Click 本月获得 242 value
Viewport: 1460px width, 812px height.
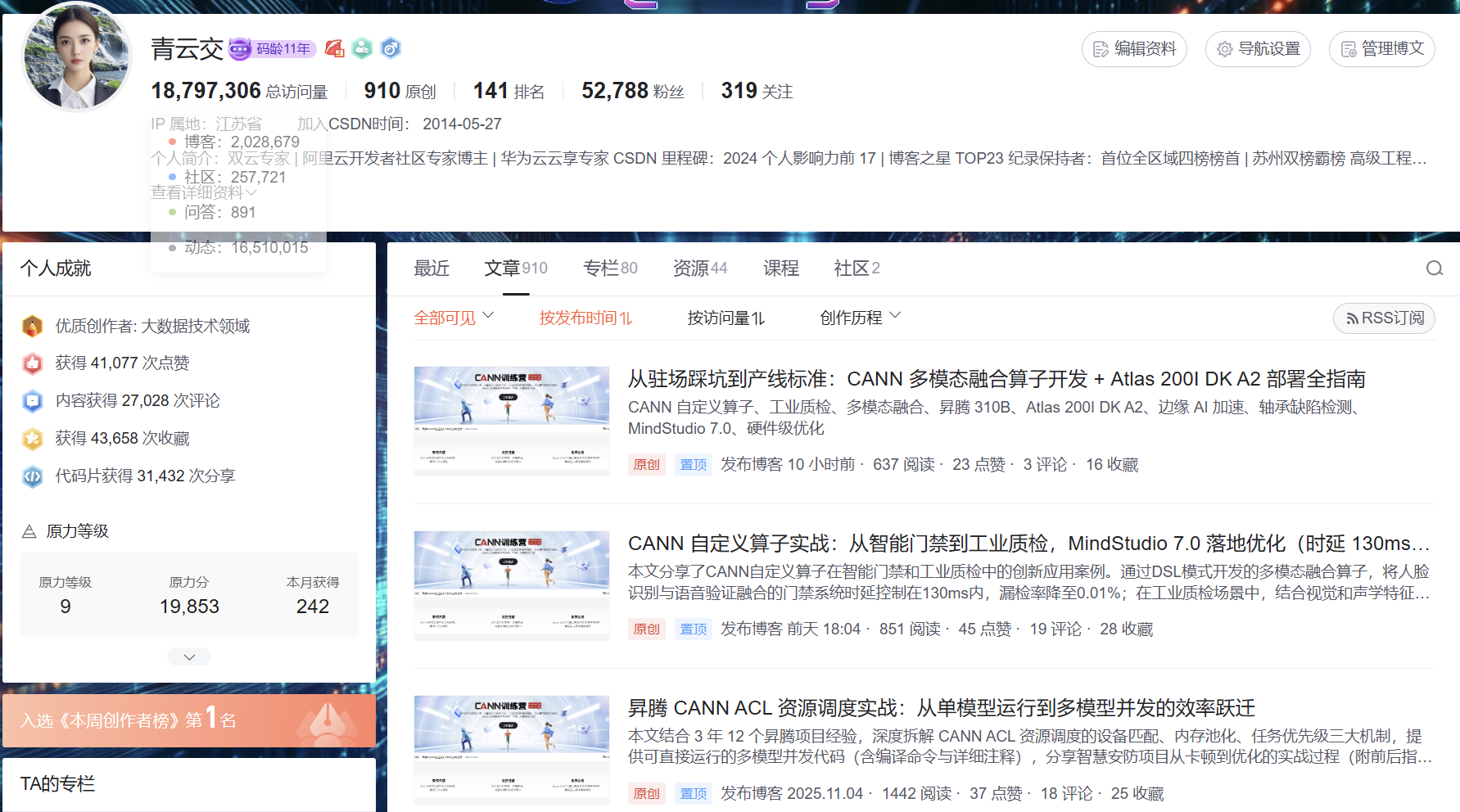(x=313, y=607)
